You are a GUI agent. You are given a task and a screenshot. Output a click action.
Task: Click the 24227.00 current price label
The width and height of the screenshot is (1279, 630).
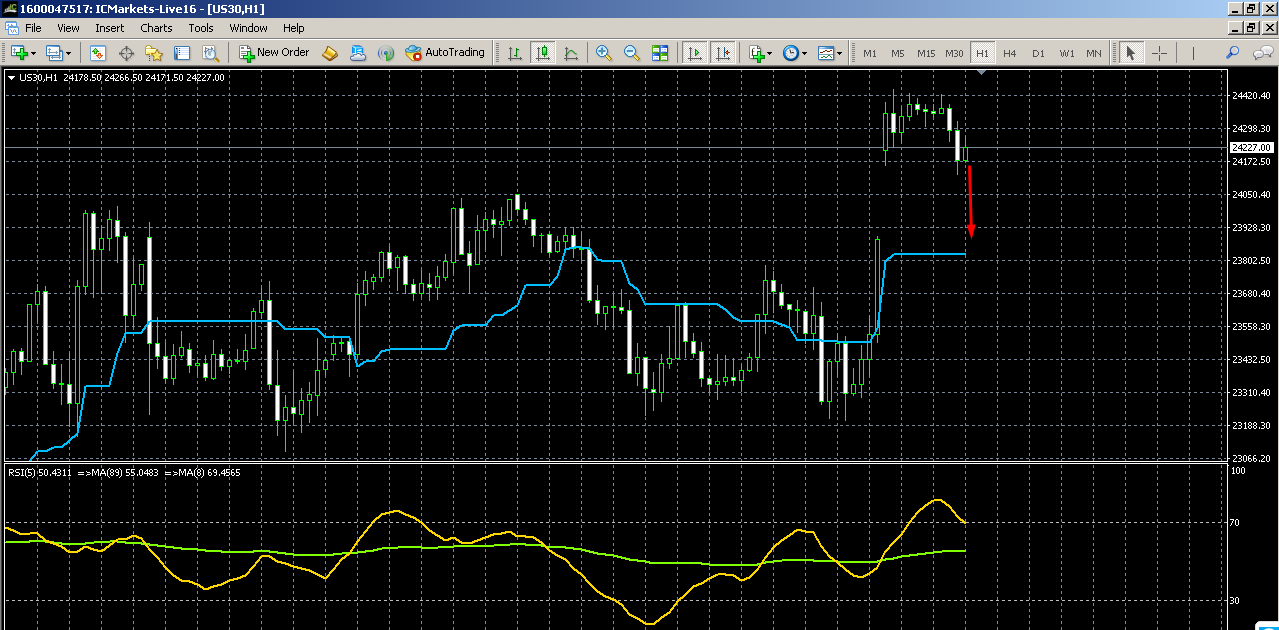pos(1251,147)
